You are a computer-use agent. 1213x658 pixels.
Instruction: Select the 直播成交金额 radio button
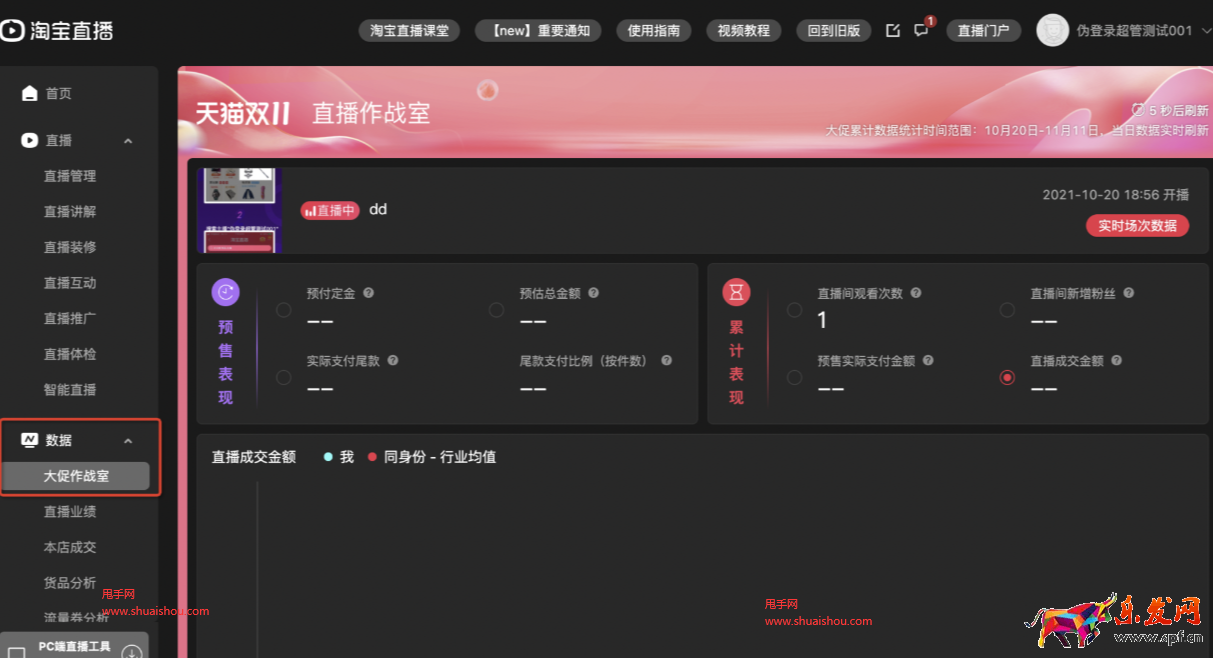1007,377
